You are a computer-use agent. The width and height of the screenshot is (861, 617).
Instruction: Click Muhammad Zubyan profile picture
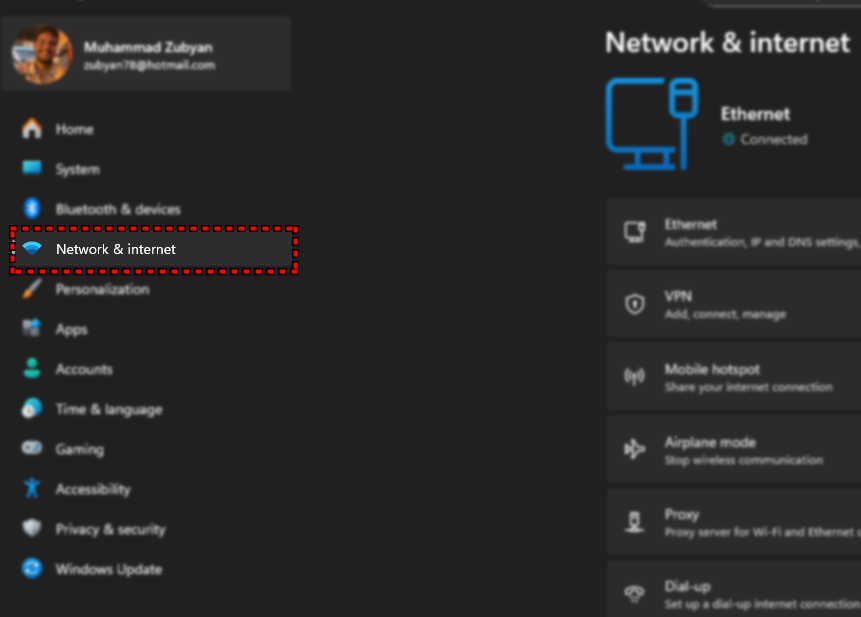(x=42, y=54)
